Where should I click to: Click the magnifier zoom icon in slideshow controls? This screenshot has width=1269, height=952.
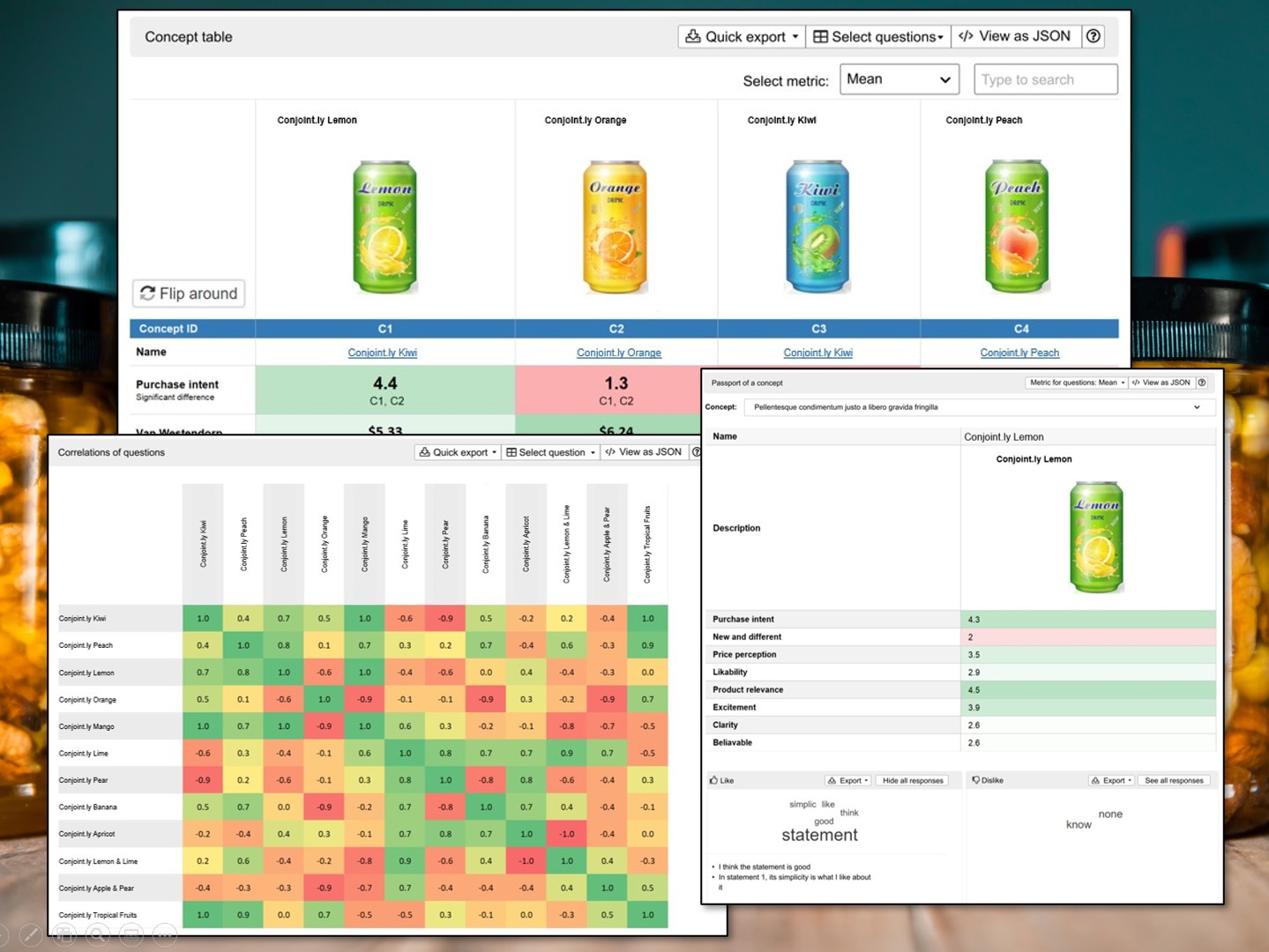click(x=97, y=934)
